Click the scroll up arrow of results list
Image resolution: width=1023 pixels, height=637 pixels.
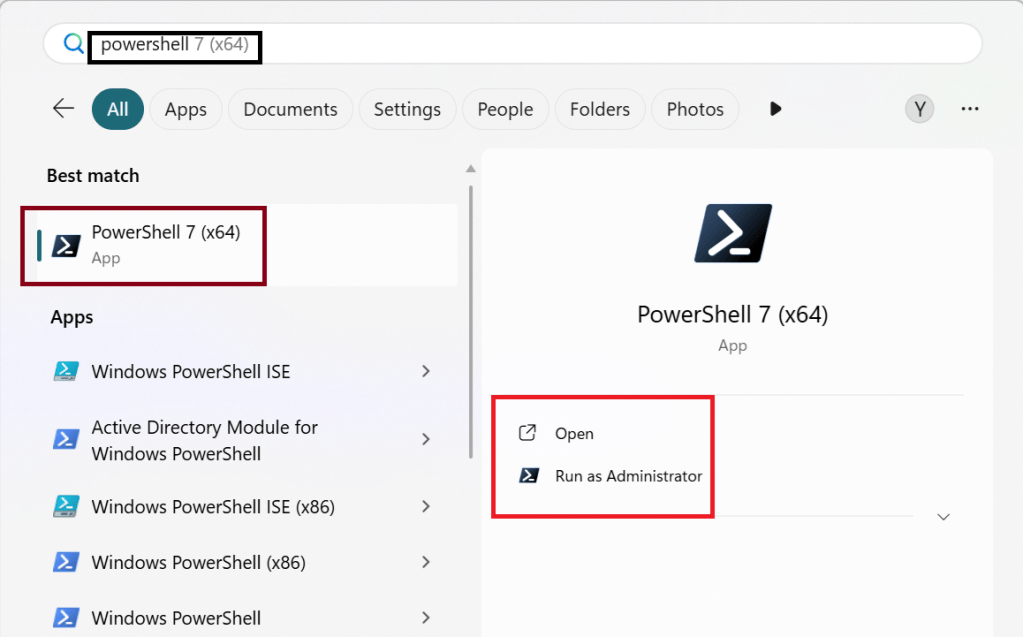click(x=470, y=168)
